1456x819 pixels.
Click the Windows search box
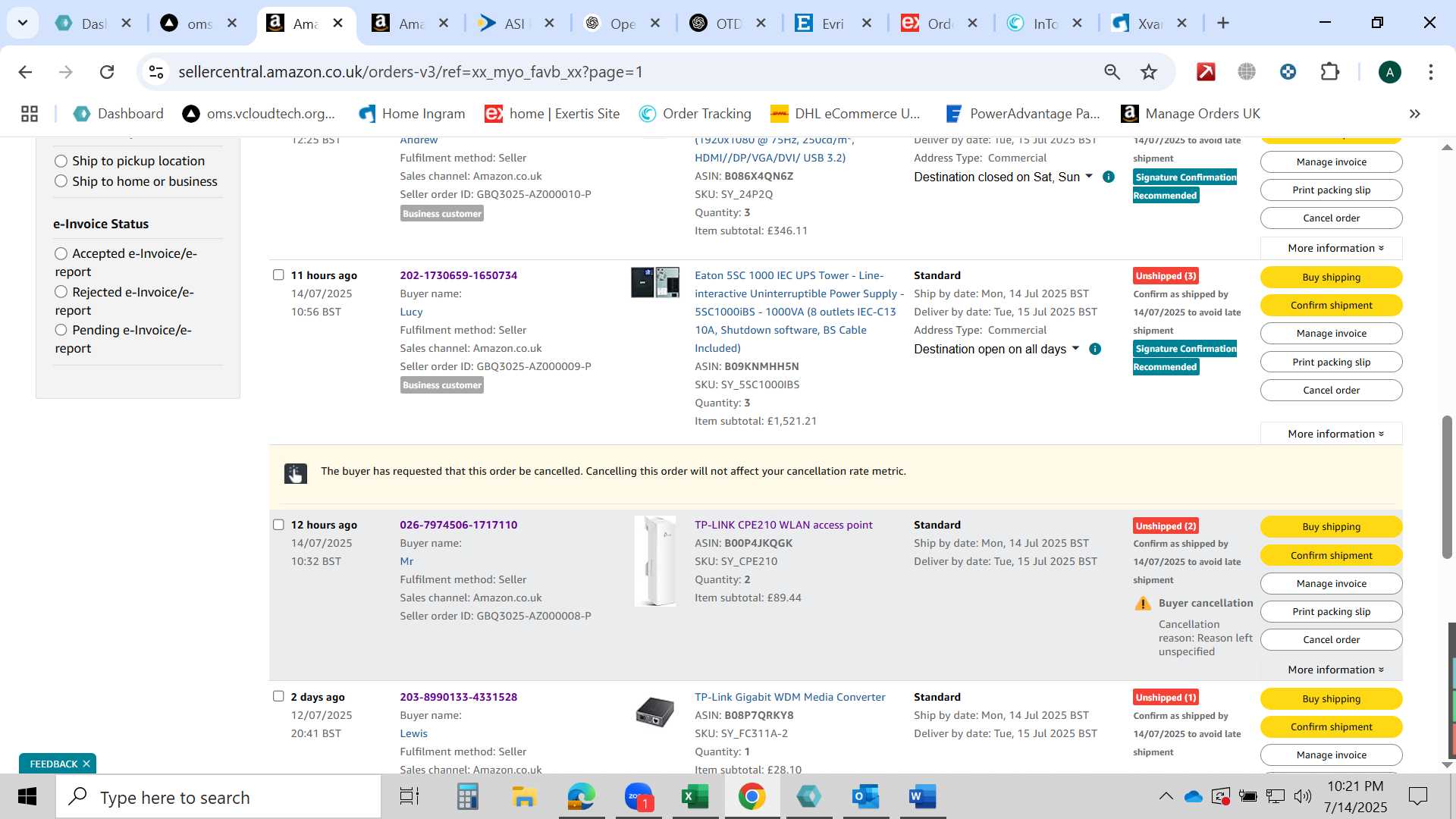click(218, 797)
